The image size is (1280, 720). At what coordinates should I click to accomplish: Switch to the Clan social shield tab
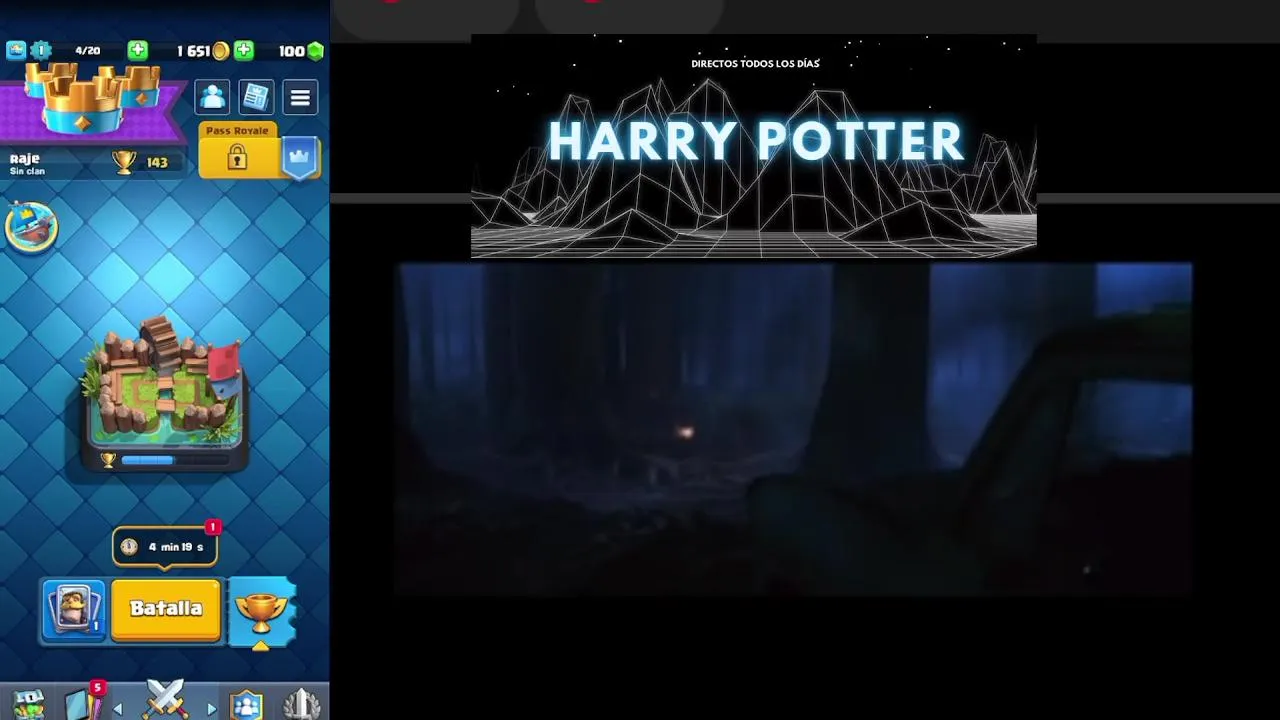pos(246,705)
